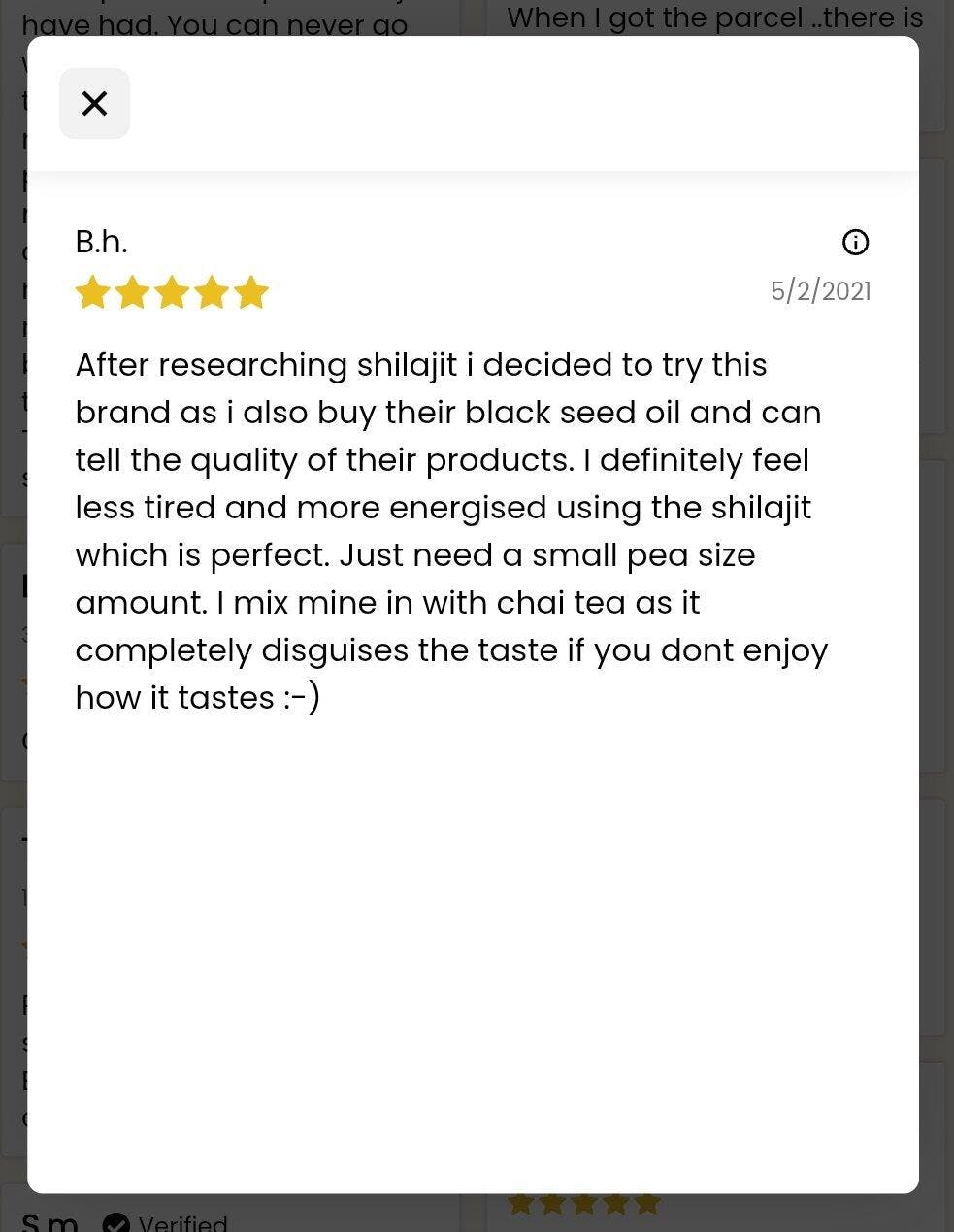Select the S.m reviewer name behind popup
The height and width of the screenshot is (1232, 954).
pyautogui.click(x=49, y=1222)
